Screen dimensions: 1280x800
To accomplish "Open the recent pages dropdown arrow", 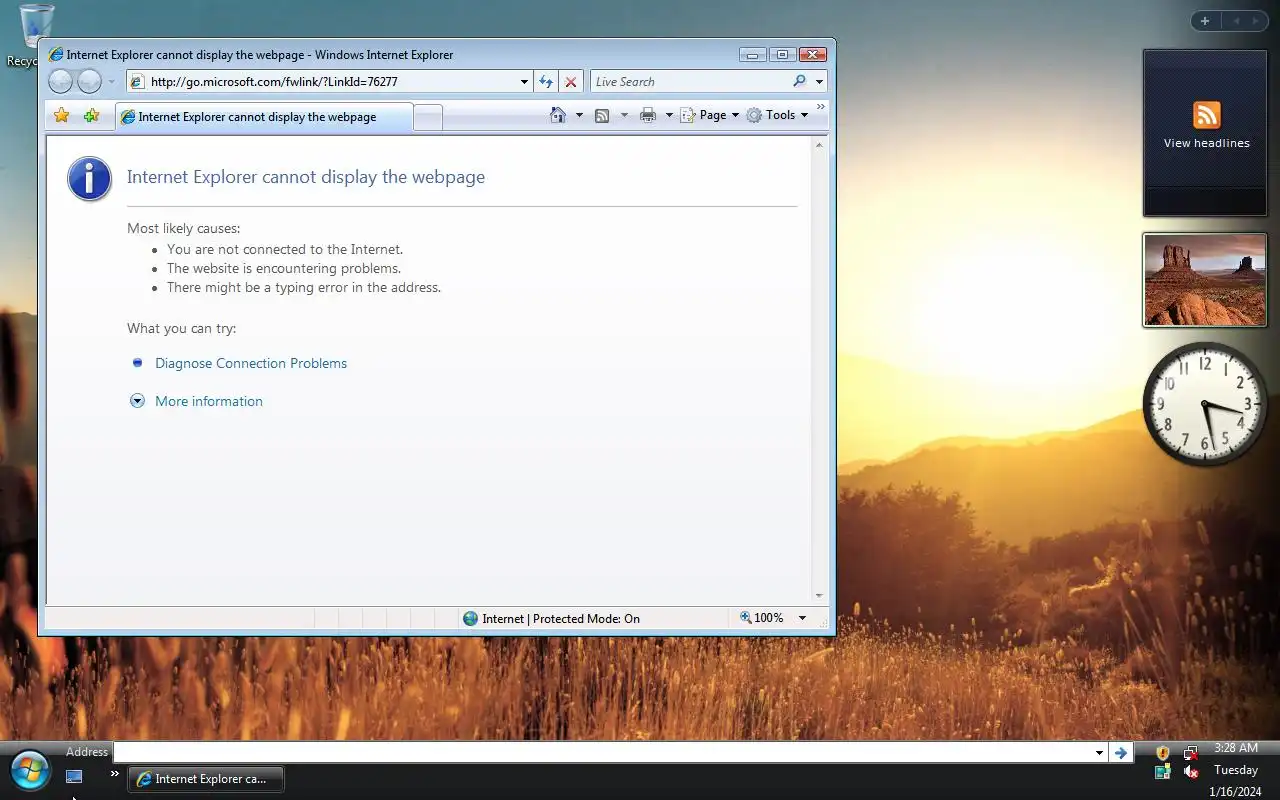I will coord(111,82).
